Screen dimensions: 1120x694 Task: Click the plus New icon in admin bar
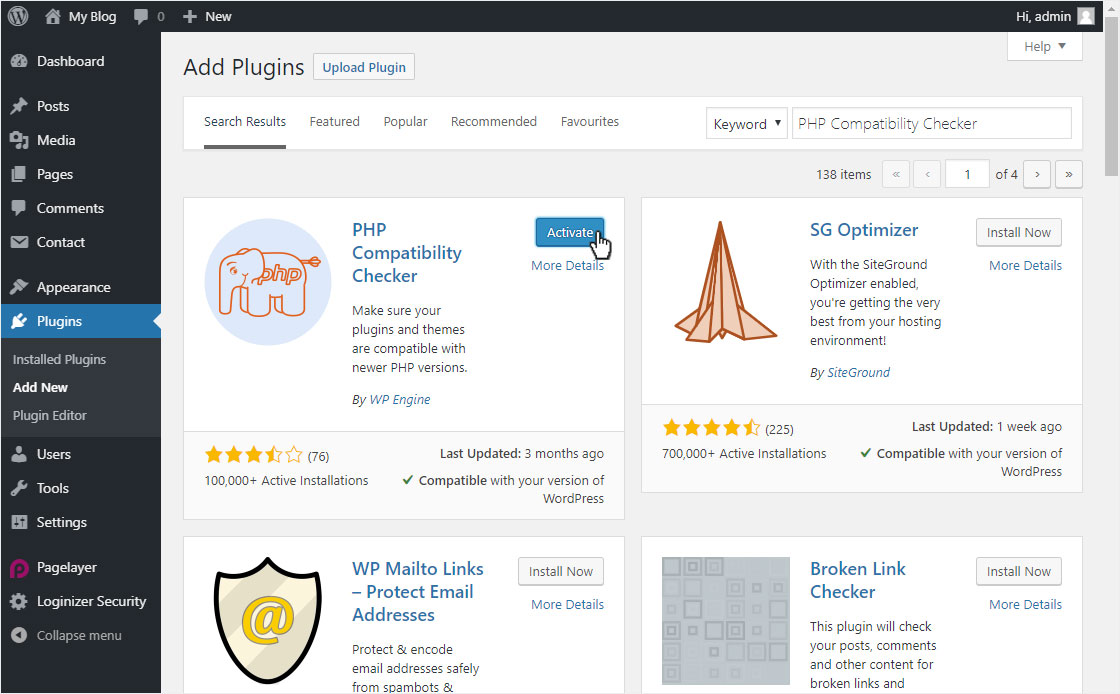(189, 16)
